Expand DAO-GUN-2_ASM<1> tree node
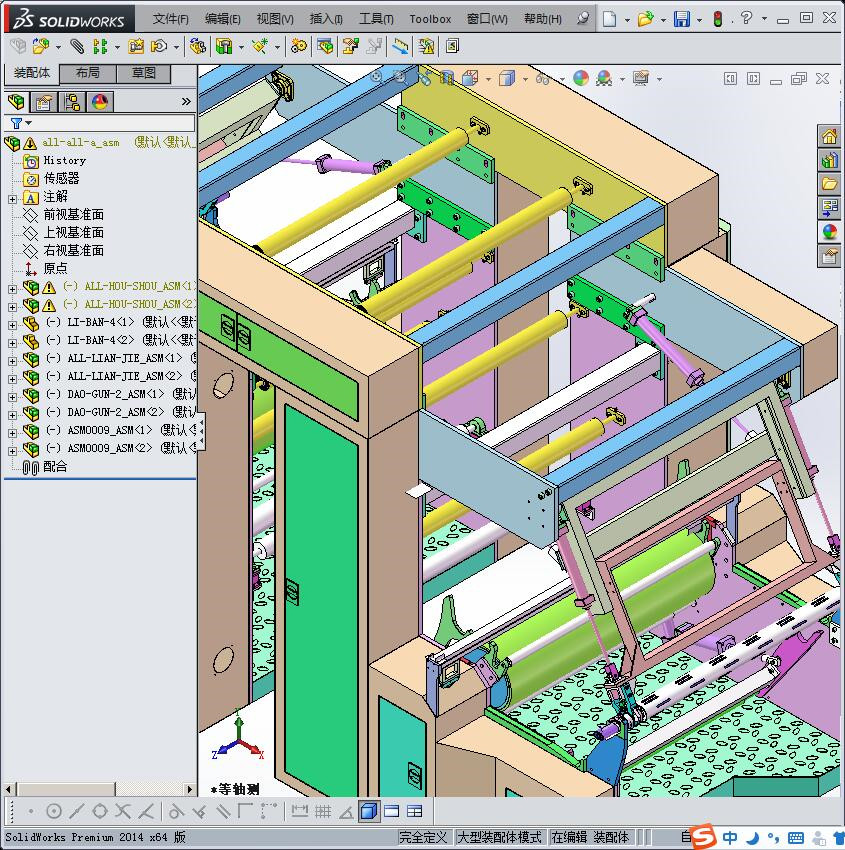845x850 pixels. click(12, 397)
